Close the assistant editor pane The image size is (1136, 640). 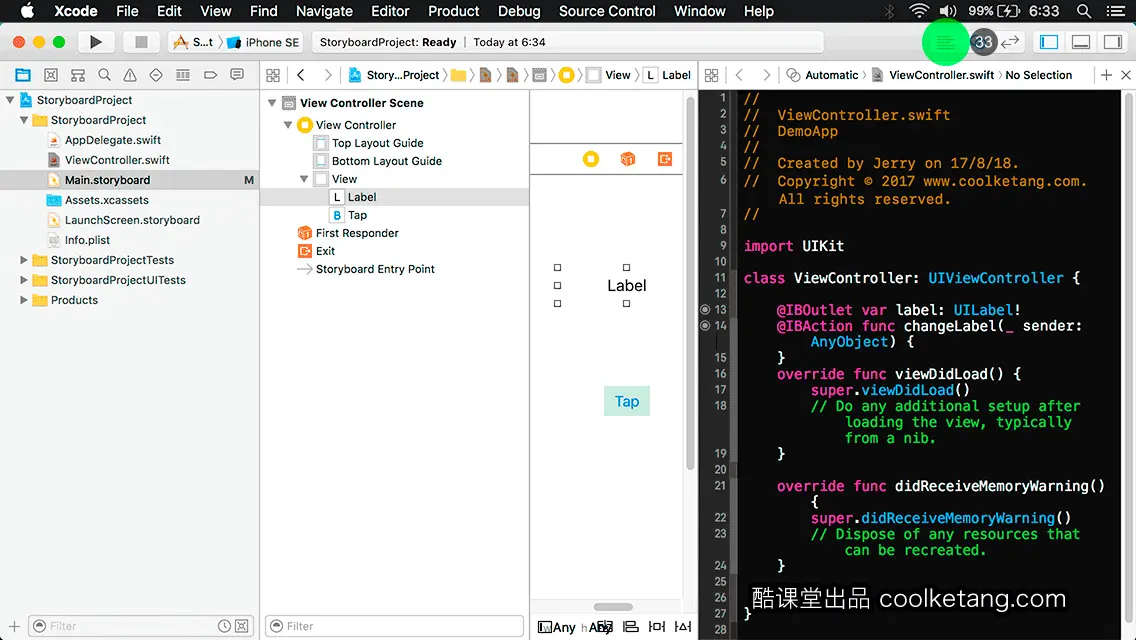1126,75
